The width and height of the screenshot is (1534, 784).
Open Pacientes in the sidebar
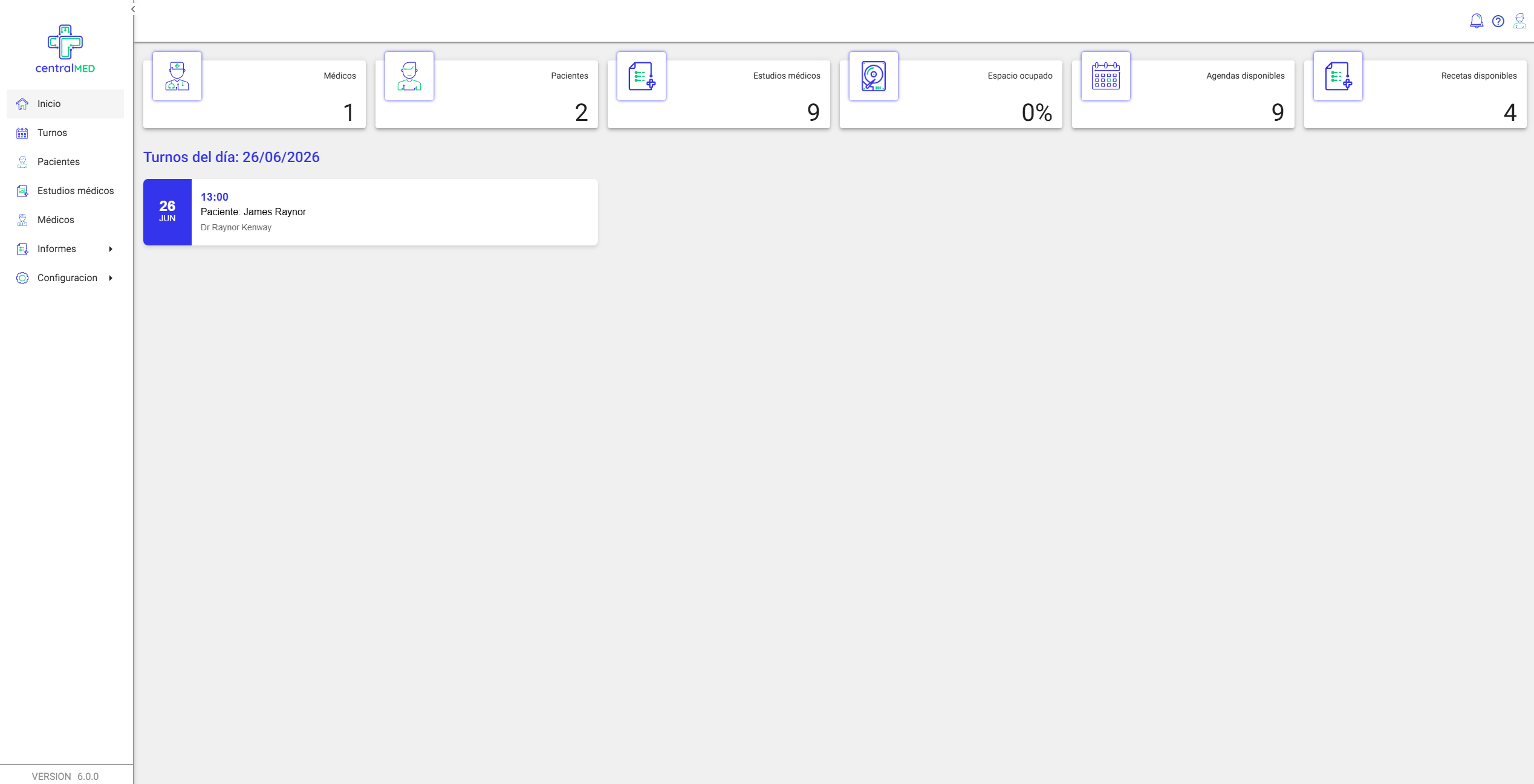[65, 162]
